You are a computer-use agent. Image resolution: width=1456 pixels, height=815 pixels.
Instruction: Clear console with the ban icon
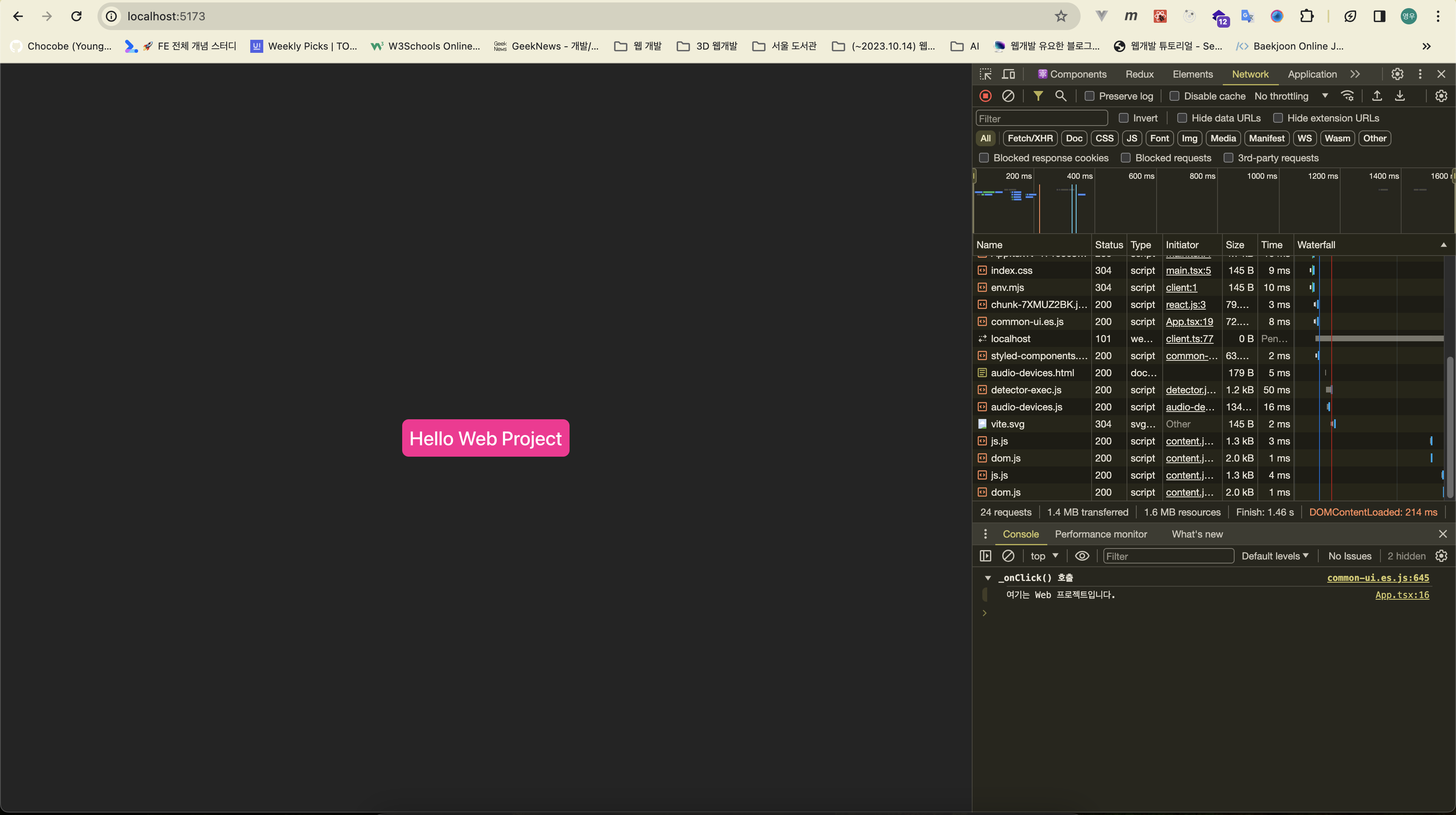1008,556
